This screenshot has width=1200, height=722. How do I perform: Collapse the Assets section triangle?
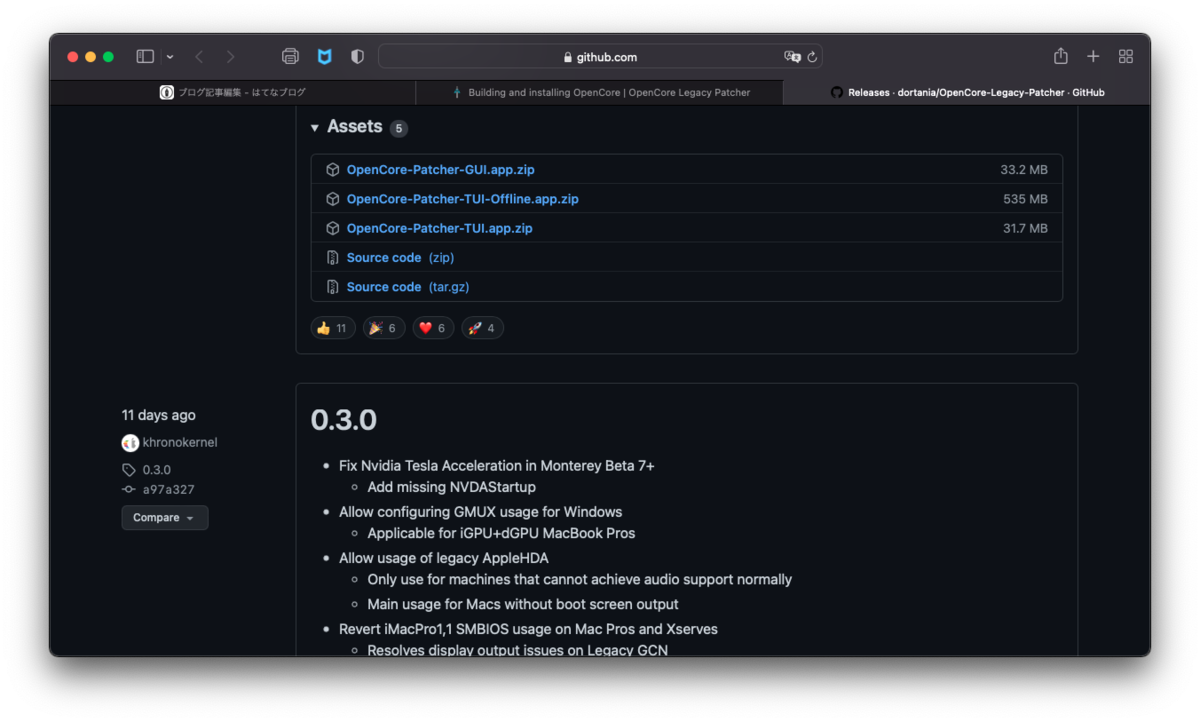pyautogui.click(x=314, y=127)
